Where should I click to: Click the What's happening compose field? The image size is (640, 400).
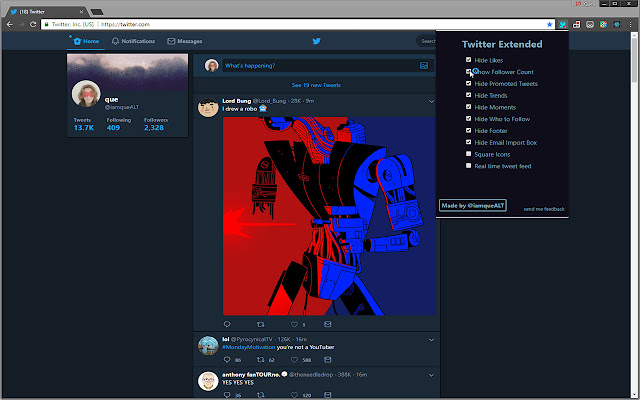[327, 66]
